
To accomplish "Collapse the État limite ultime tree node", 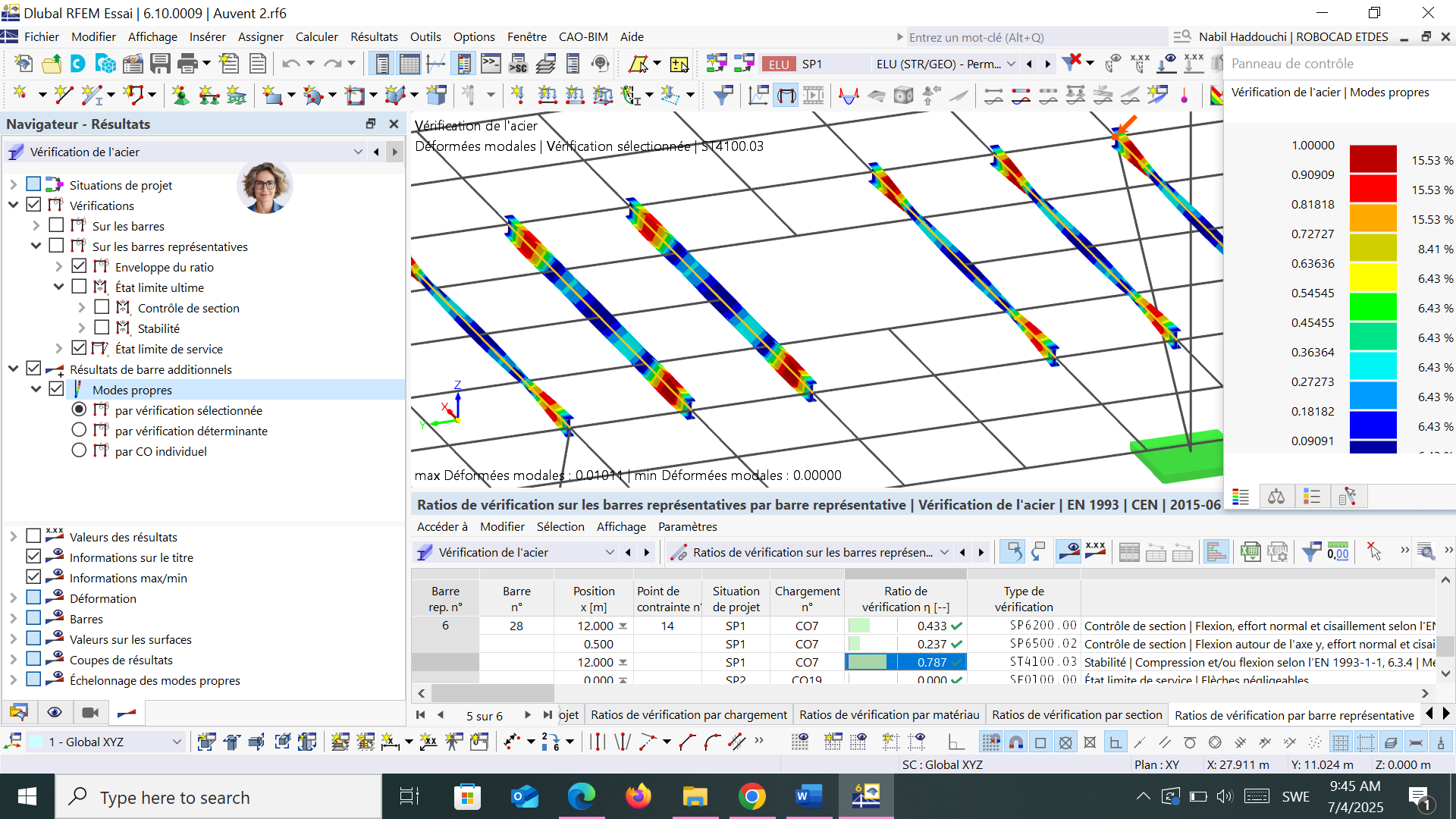I will click(x=58, y=287).
